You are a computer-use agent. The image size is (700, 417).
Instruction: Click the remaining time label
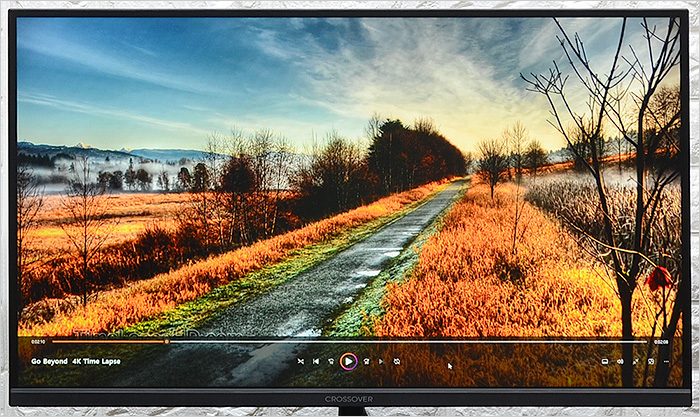tap(660, 342)
